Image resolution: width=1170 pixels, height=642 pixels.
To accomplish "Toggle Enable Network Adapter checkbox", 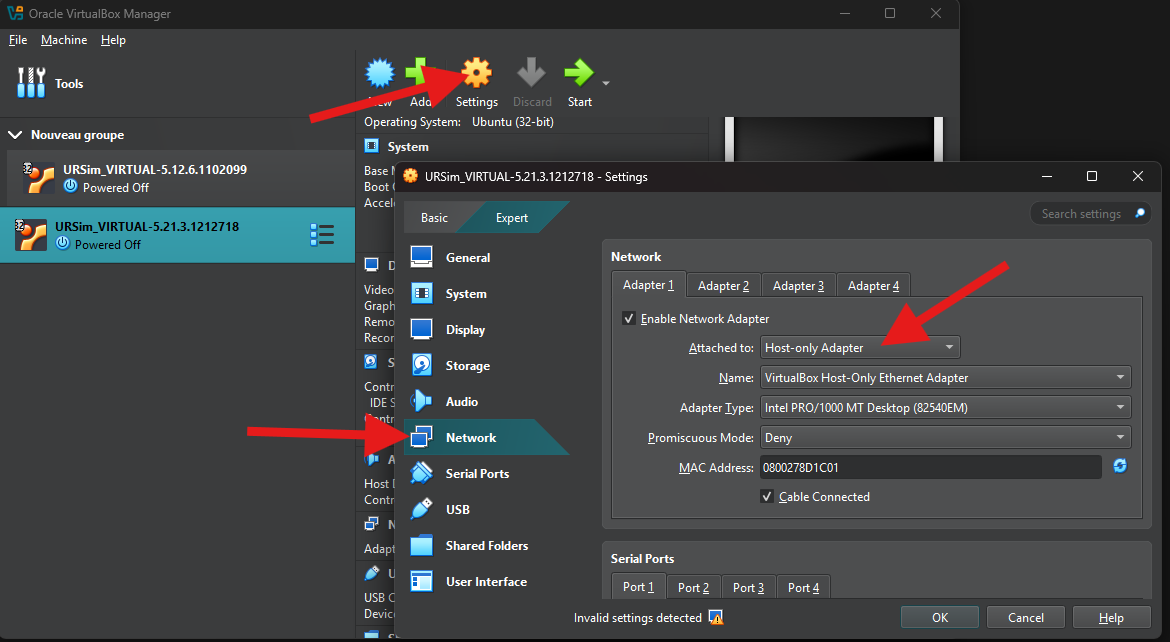I will pyautogui.click(x=629, y=319).
